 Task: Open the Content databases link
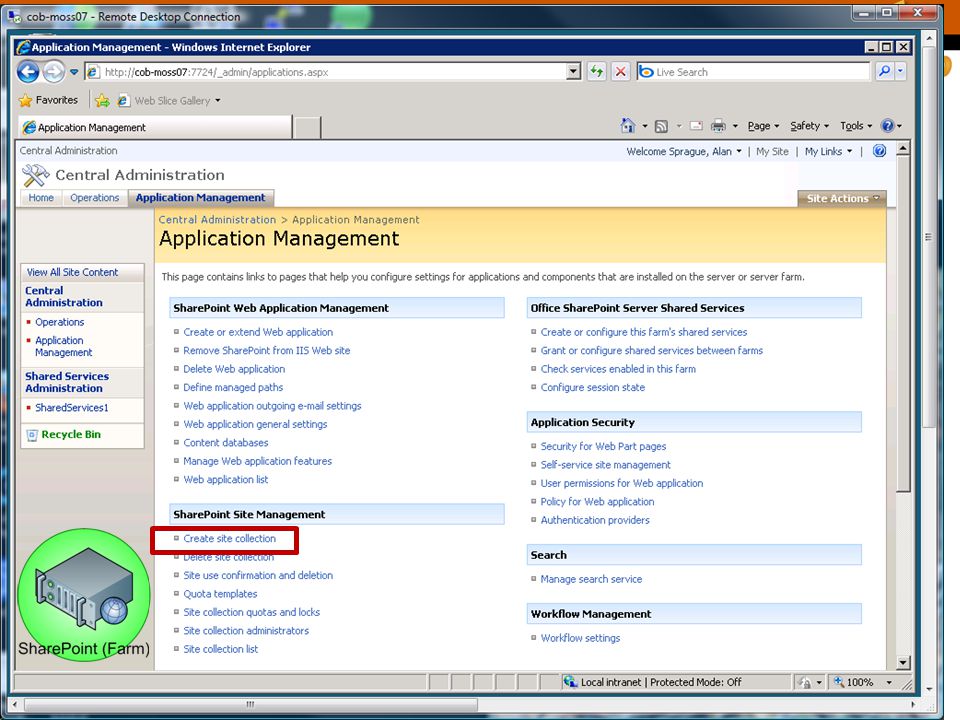click(x=225, y=443)
